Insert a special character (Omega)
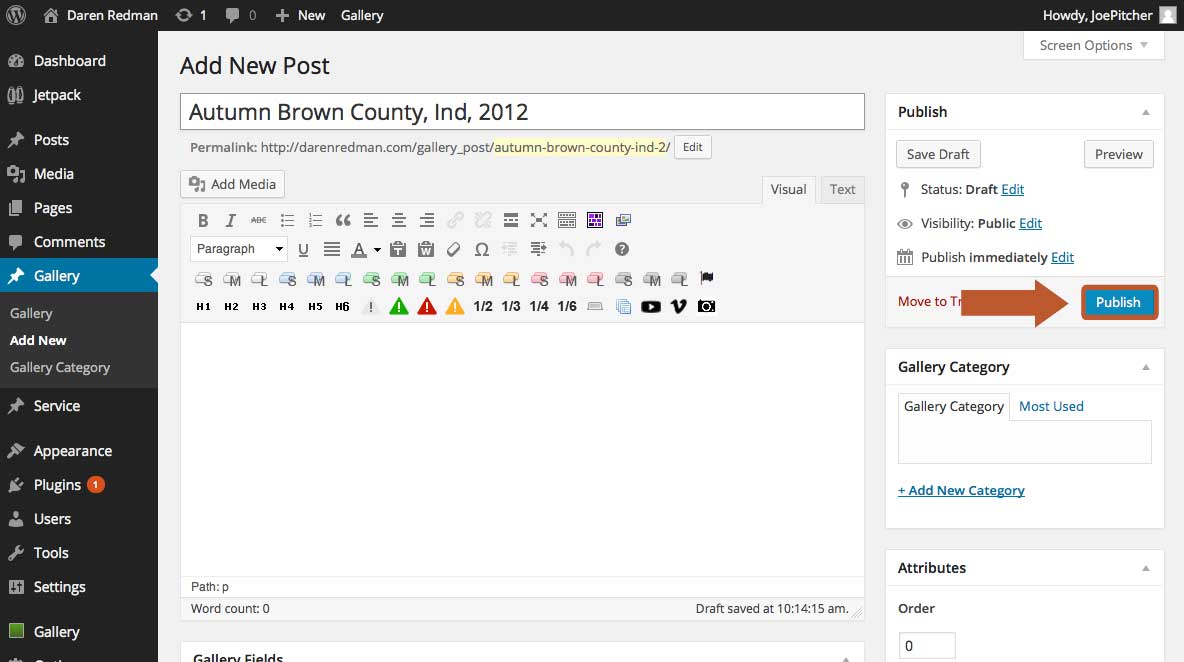 coord(482,249)
